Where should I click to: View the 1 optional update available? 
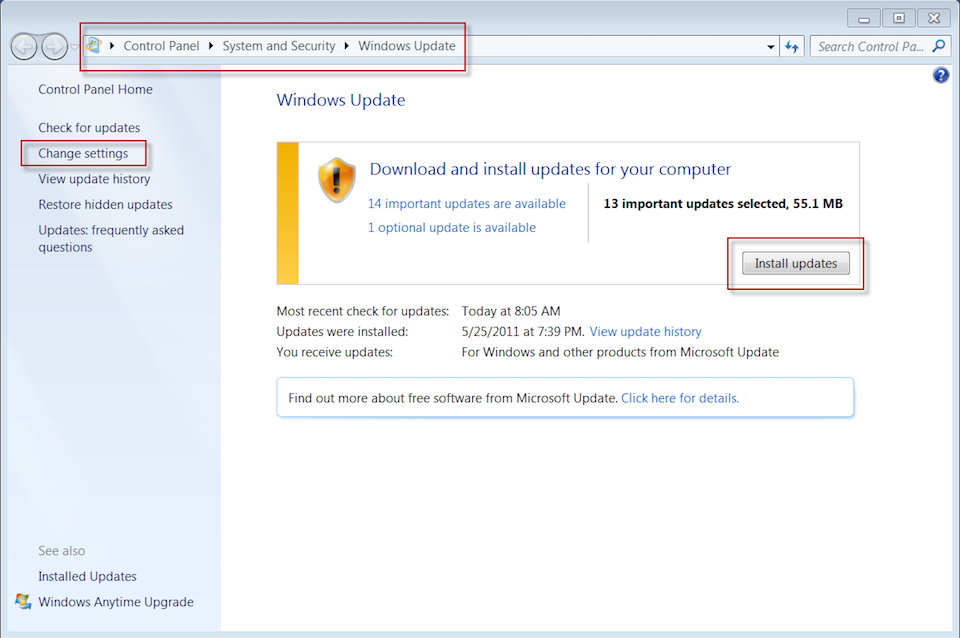pos(452,227)
